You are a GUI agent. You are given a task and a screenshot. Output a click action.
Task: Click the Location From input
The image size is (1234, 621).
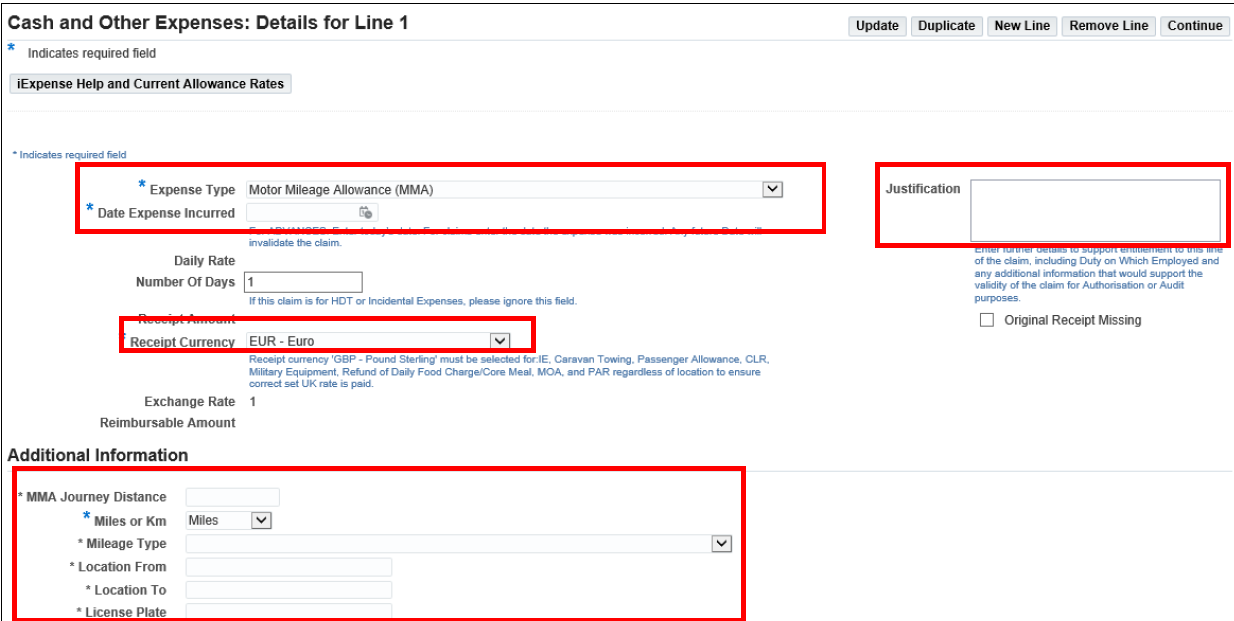point(289,567)
